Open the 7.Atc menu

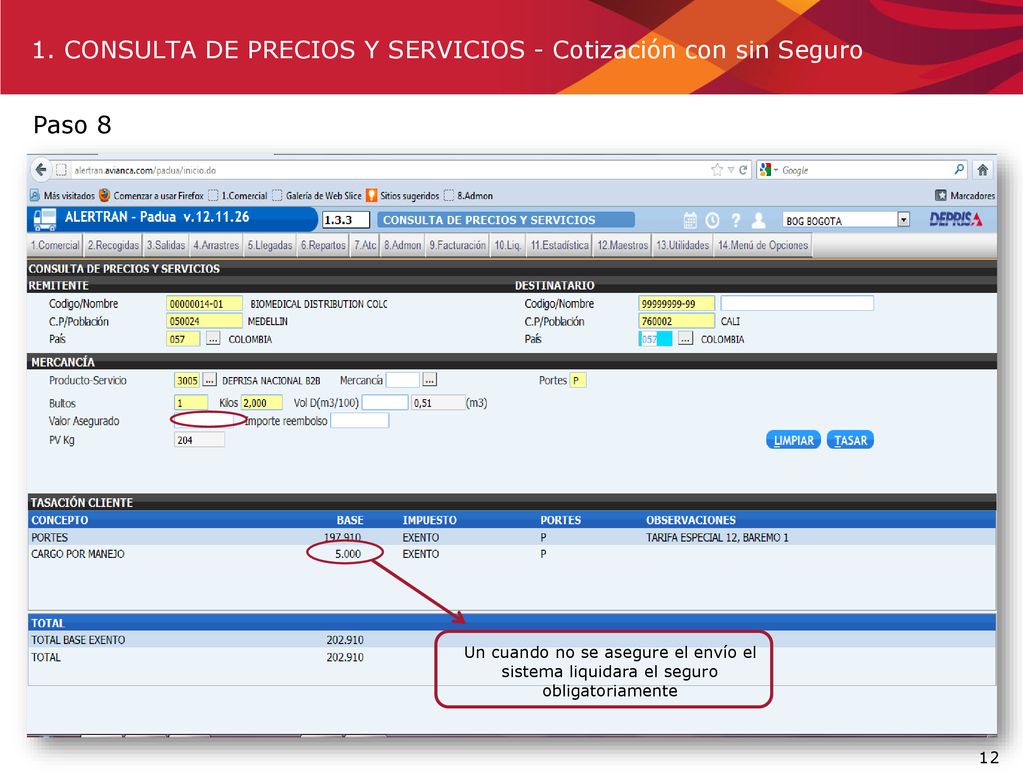[x=365, y=245]
